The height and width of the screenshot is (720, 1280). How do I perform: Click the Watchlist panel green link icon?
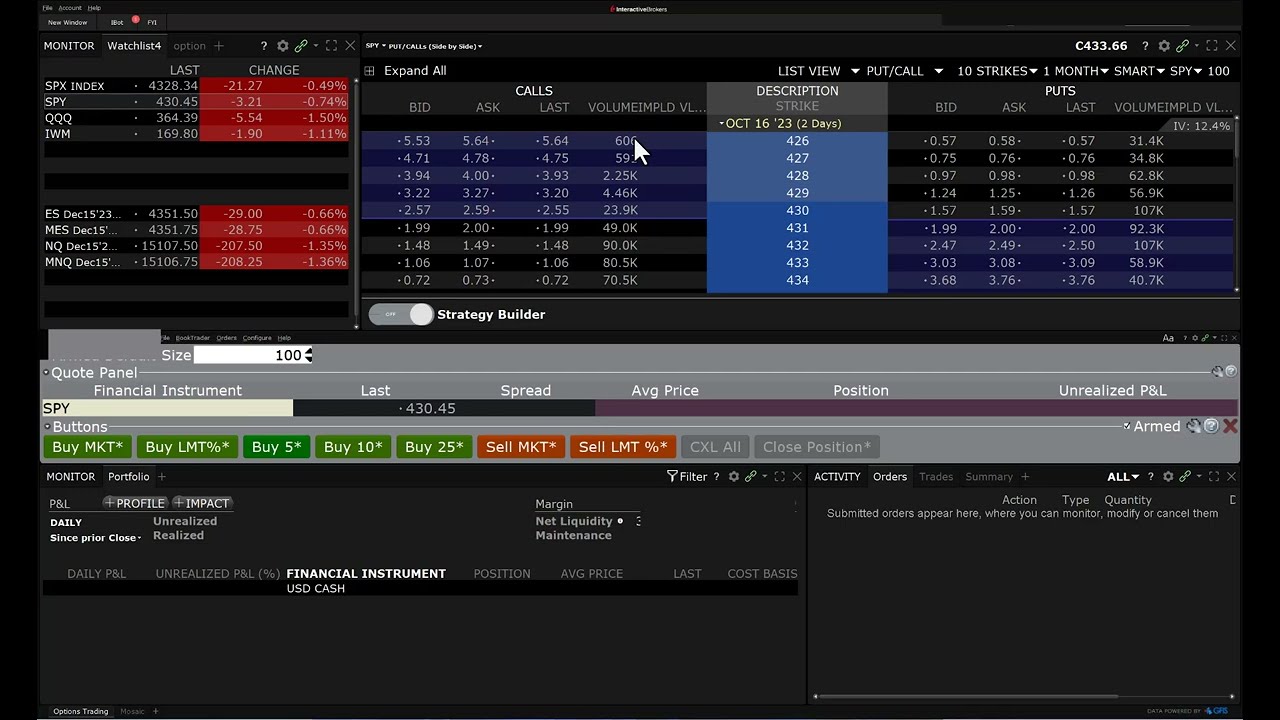pos(301,46)
